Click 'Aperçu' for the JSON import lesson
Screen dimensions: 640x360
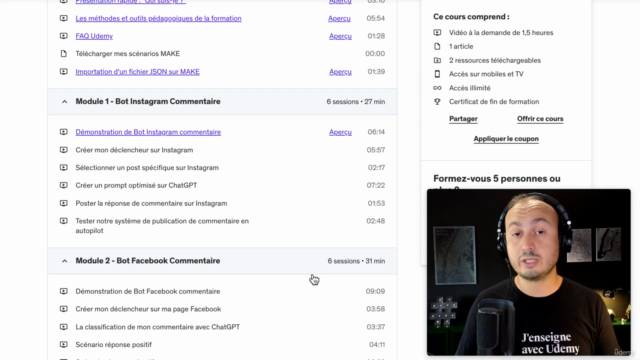pos(340,71)
